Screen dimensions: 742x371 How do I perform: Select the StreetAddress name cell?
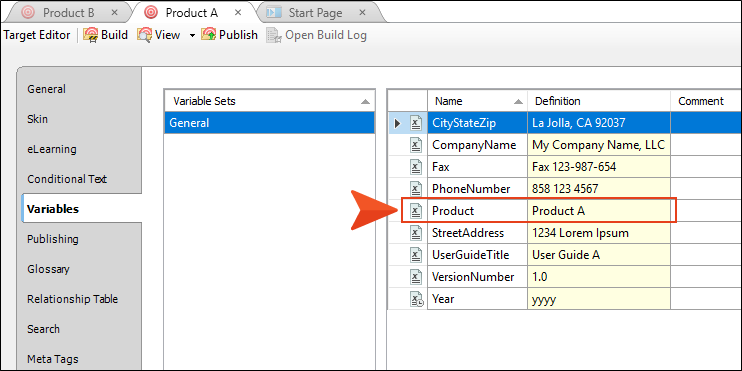click(x=477, y=233)
